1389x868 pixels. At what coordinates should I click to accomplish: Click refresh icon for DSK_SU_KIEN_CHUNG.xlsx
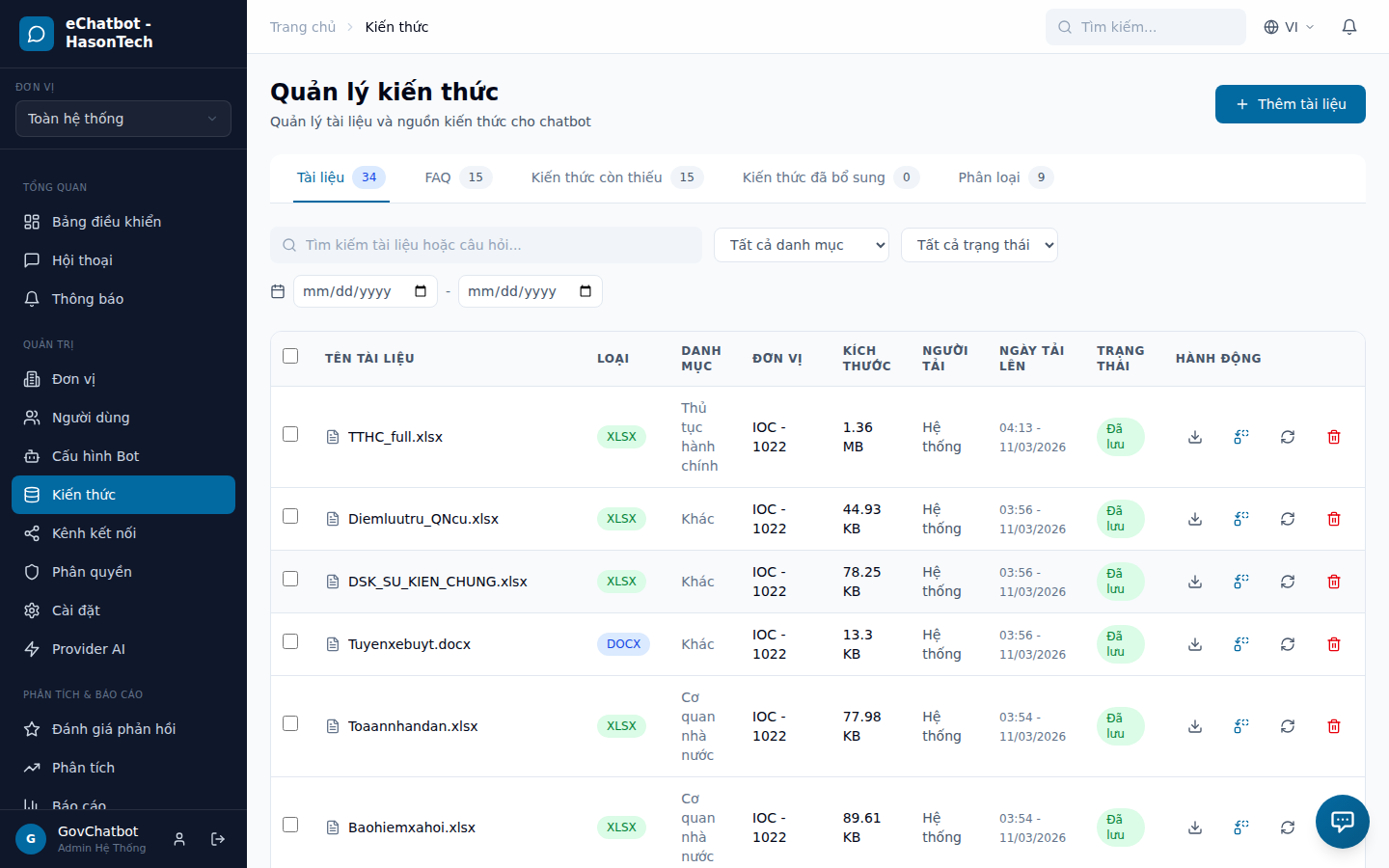tap(1288, 582)
